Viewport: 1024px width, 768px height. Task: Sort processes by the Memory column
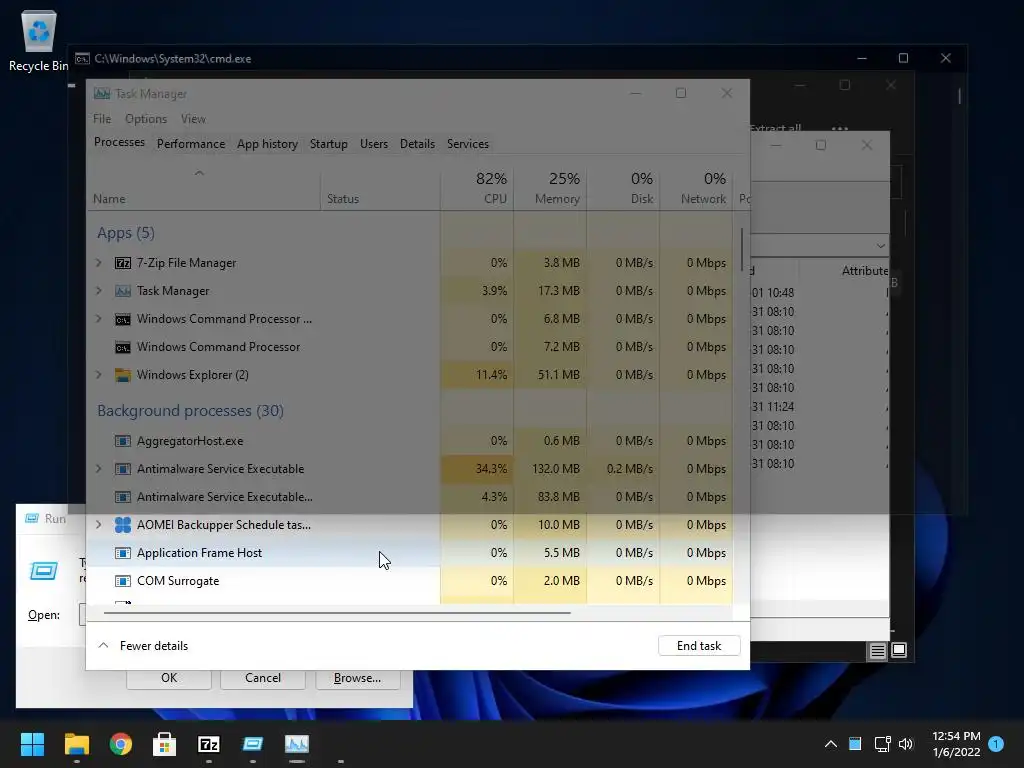point(551,188)
